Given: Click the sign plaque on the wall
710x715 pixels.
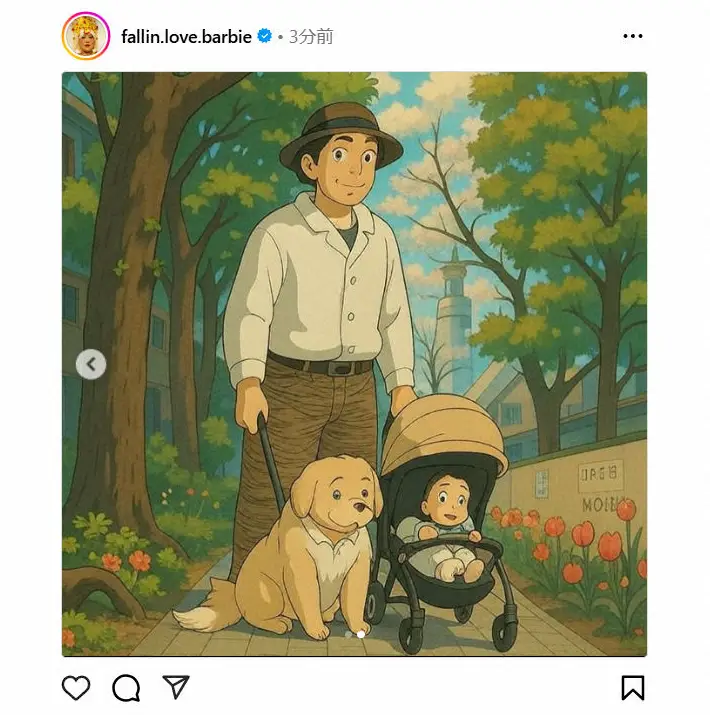Looking at the screenshot, I should [x=599, y=476].
